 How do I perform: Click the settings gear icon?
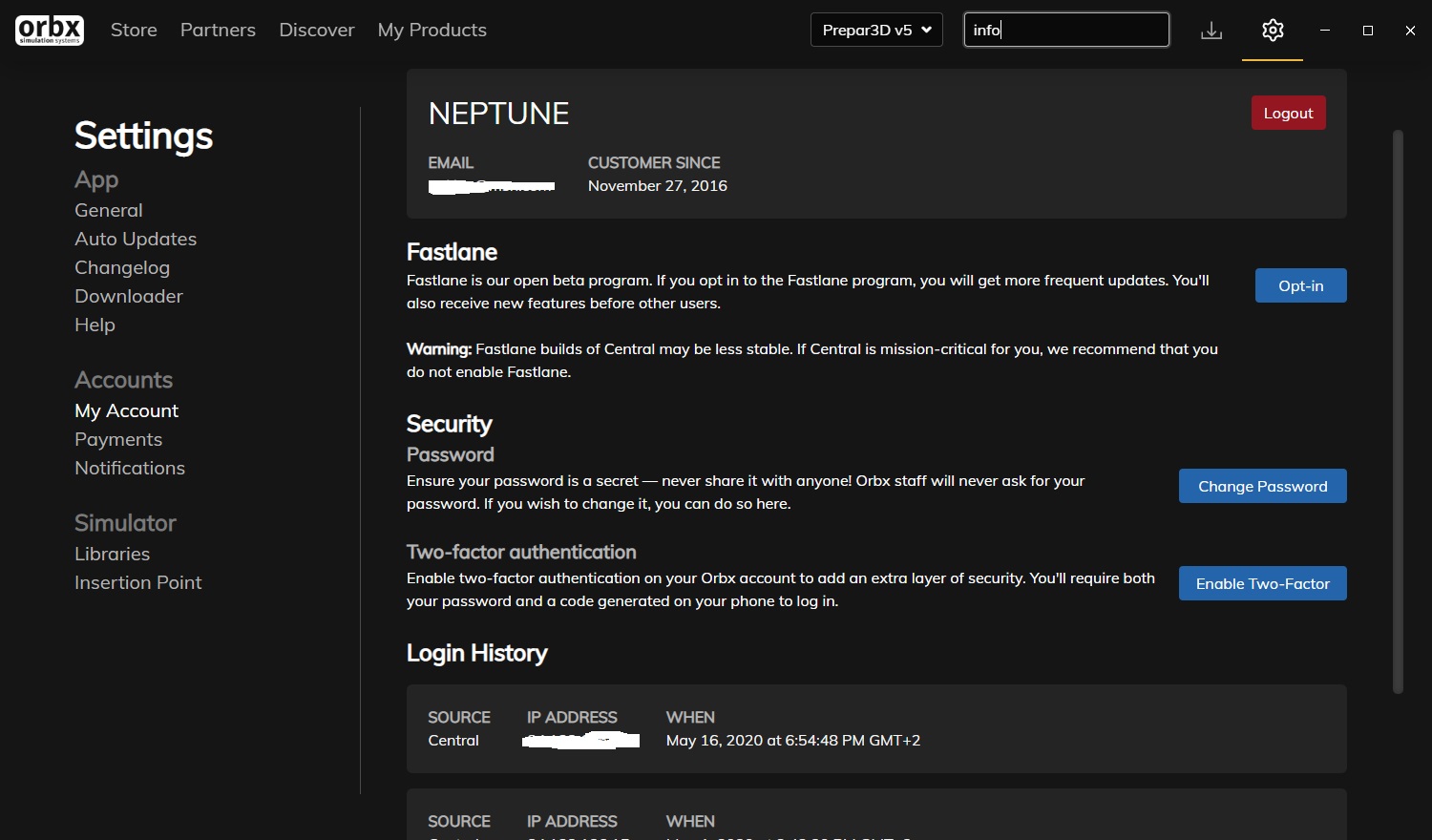pos(1273,31)
